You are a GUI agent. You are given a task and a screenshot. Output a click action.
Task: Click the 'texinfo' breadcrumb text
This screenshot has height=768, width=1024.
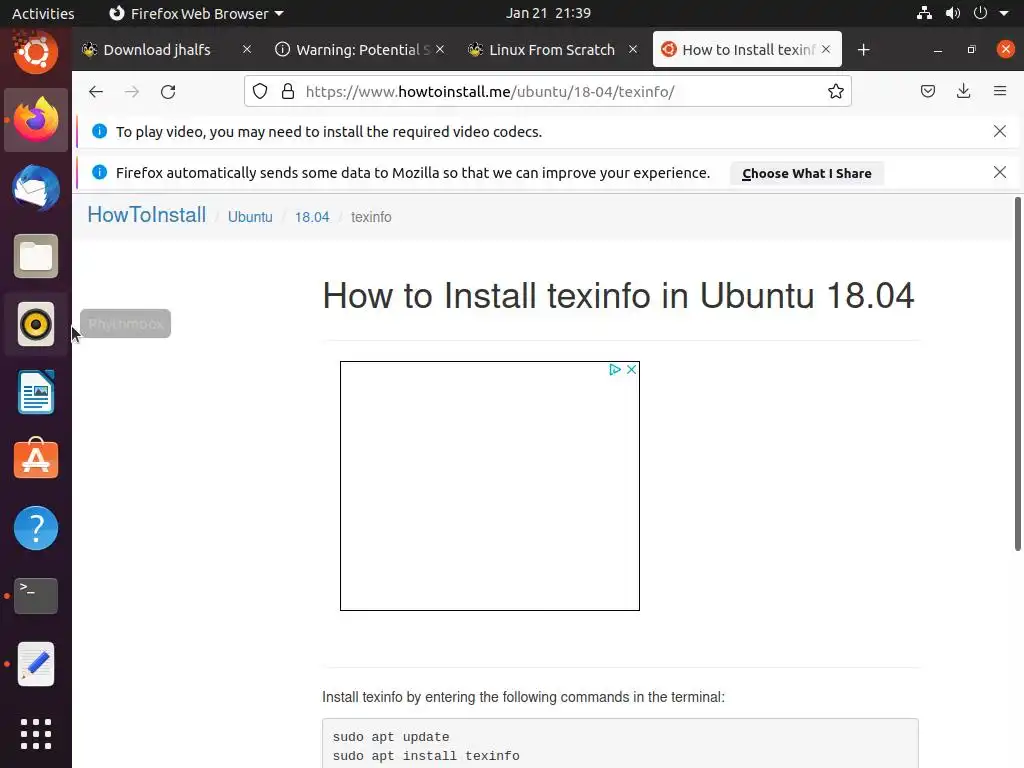371,217
